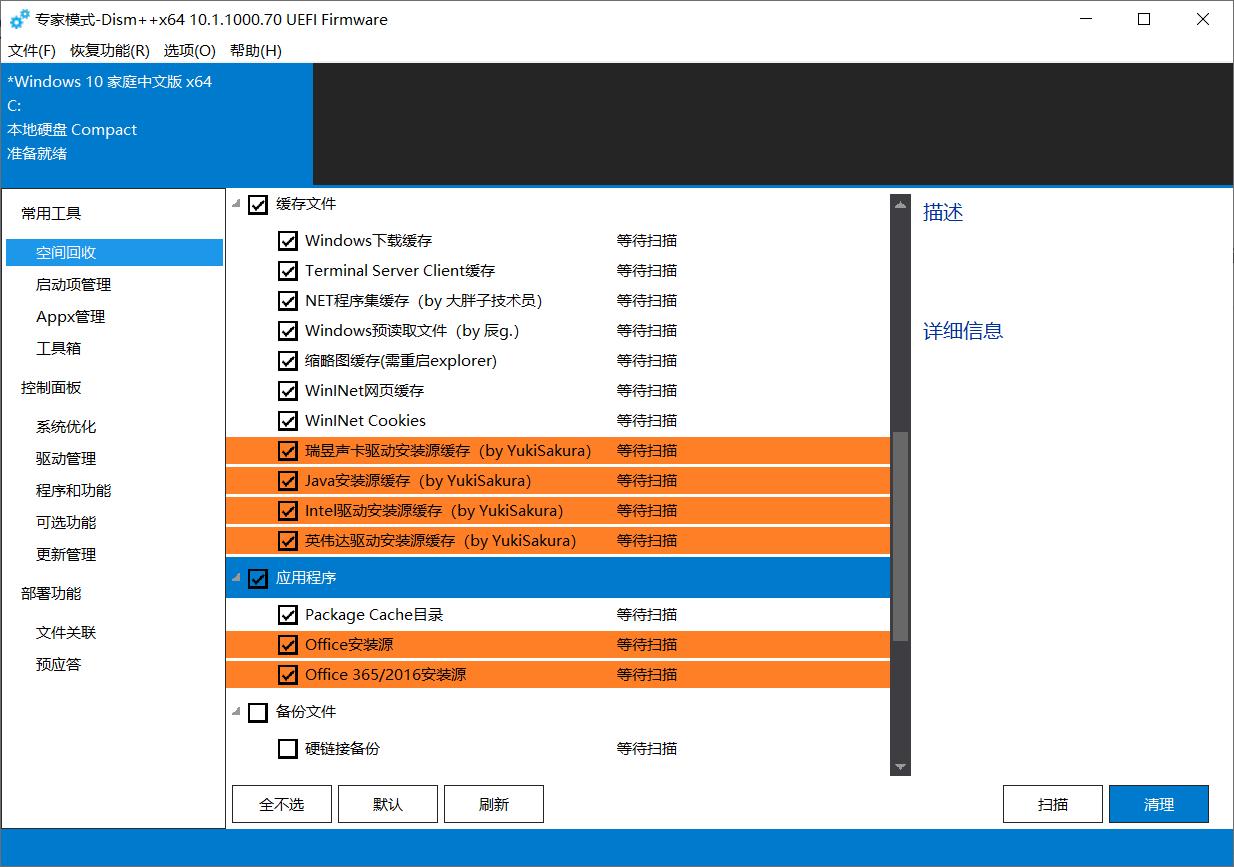
Task: Select the Windows 10 家庭中文版 x64 system tile
Action: pos(157,124)
